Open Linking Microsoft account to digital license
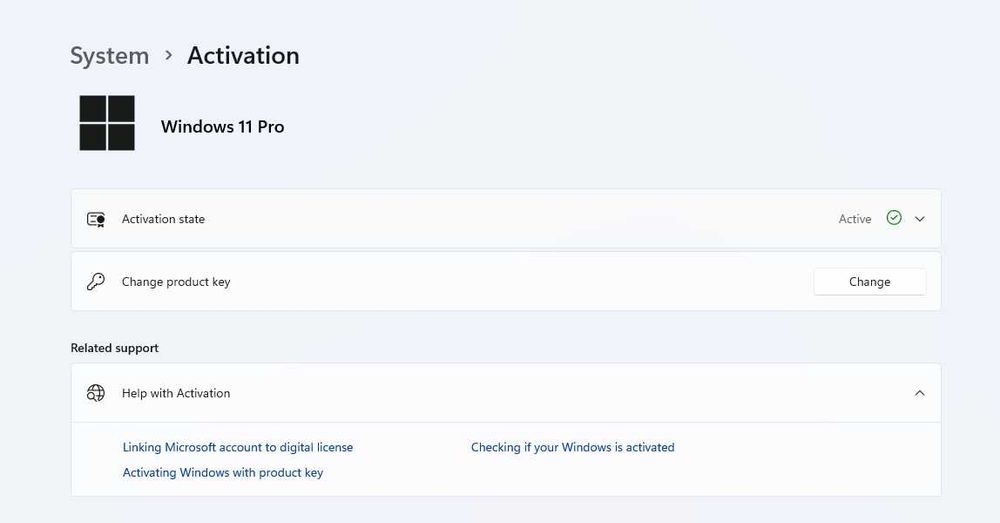Screen dimensions: 1000x523 tap(238, 447)
